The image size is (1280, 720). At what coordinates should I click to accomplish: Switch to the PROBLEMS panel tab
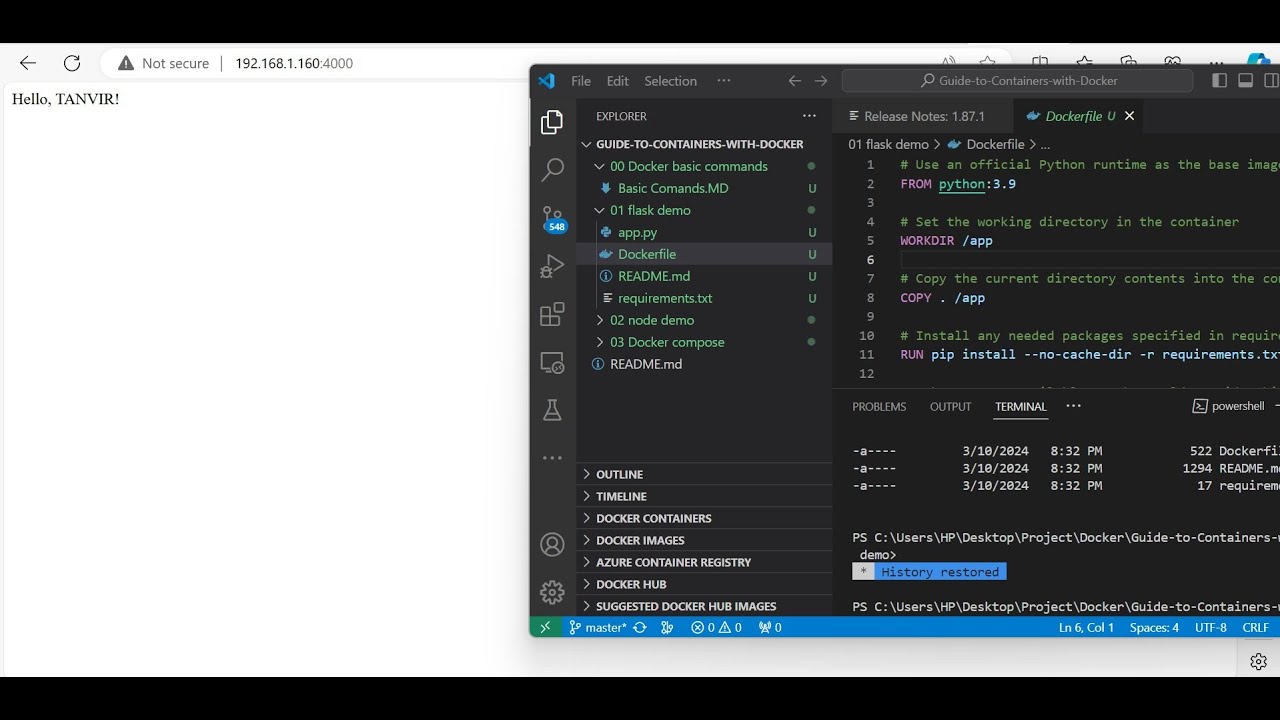(879, 406)
